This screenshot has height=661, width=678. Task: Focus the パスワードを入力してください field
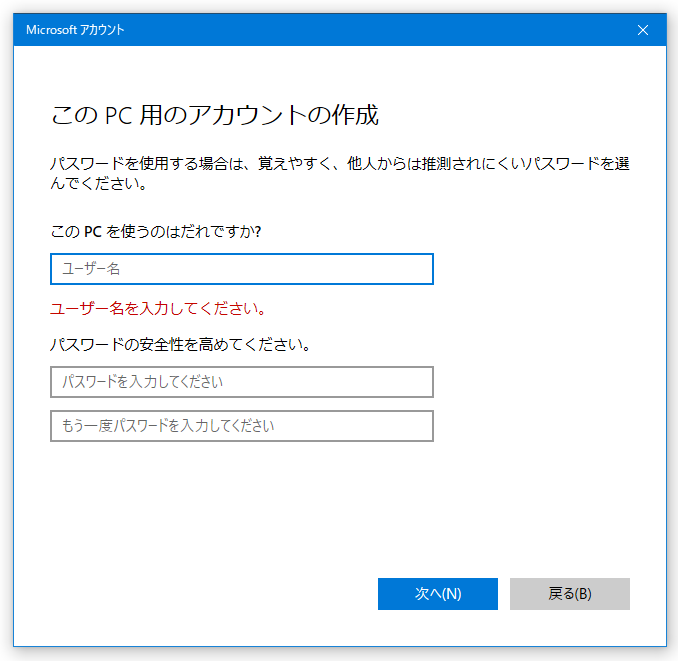tap(242, 382)
